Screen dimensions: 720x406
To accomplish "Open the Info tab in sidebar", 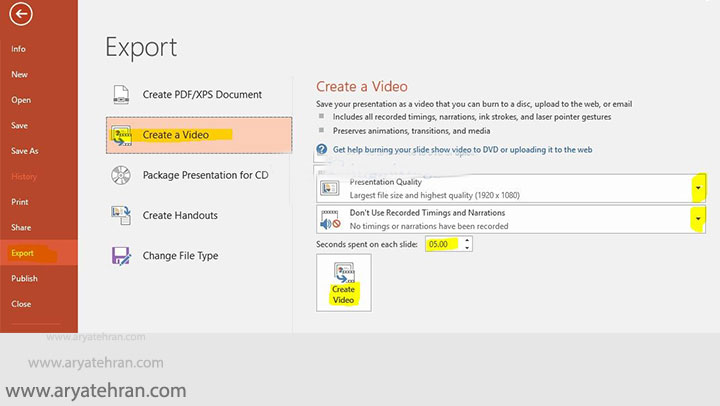I will (19, 49).
